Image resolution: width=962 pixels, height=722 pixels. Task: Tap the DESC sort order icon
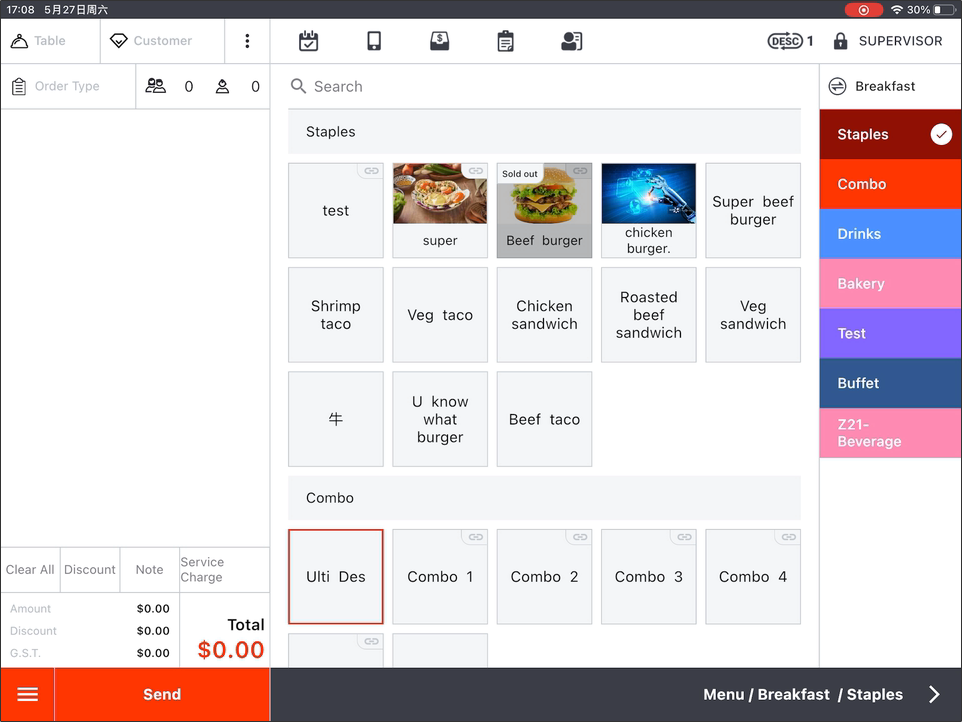click(785, 41)
